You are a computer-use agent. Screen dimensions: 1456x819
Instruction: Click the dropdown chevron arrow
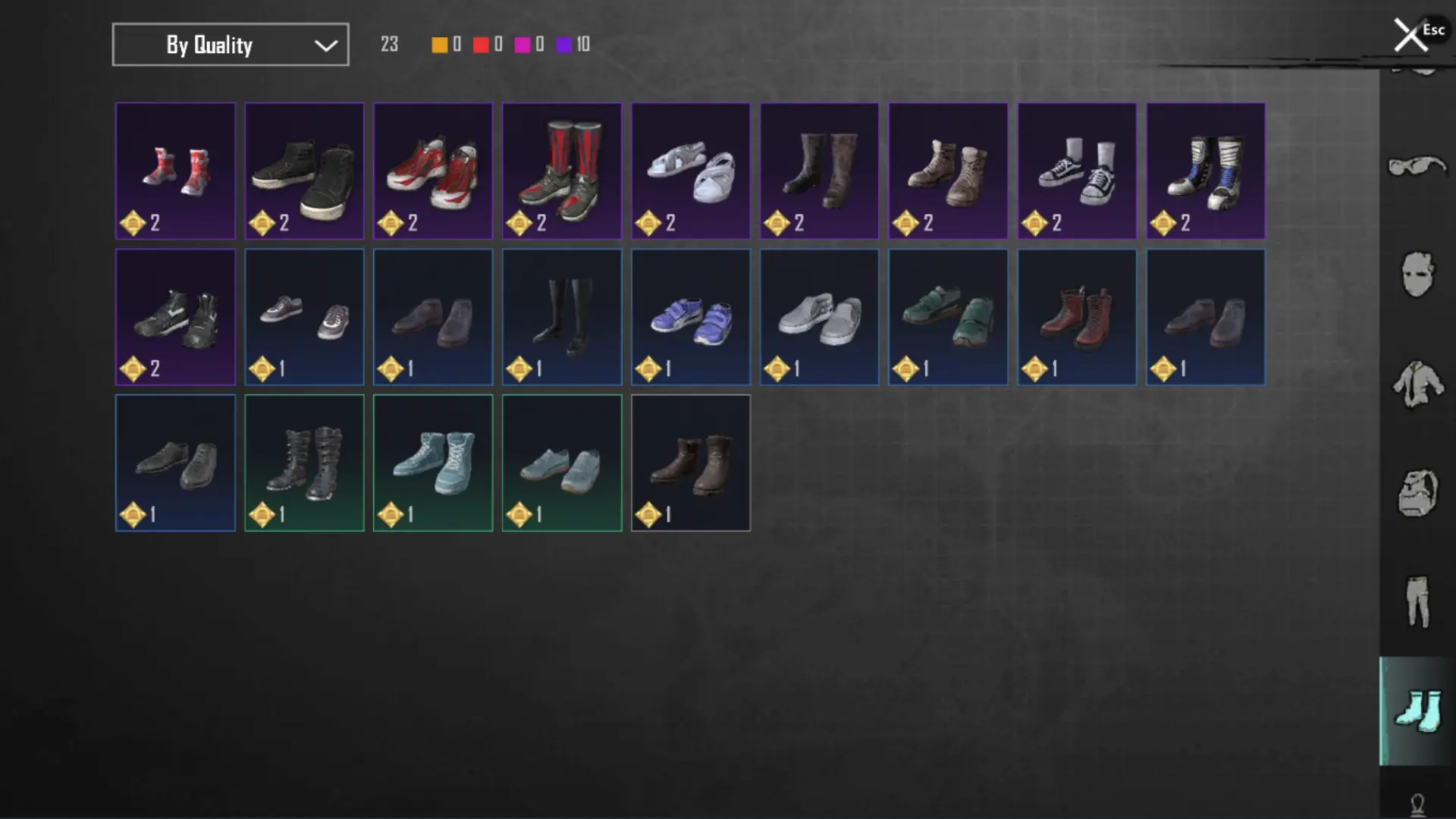(326, 45)
